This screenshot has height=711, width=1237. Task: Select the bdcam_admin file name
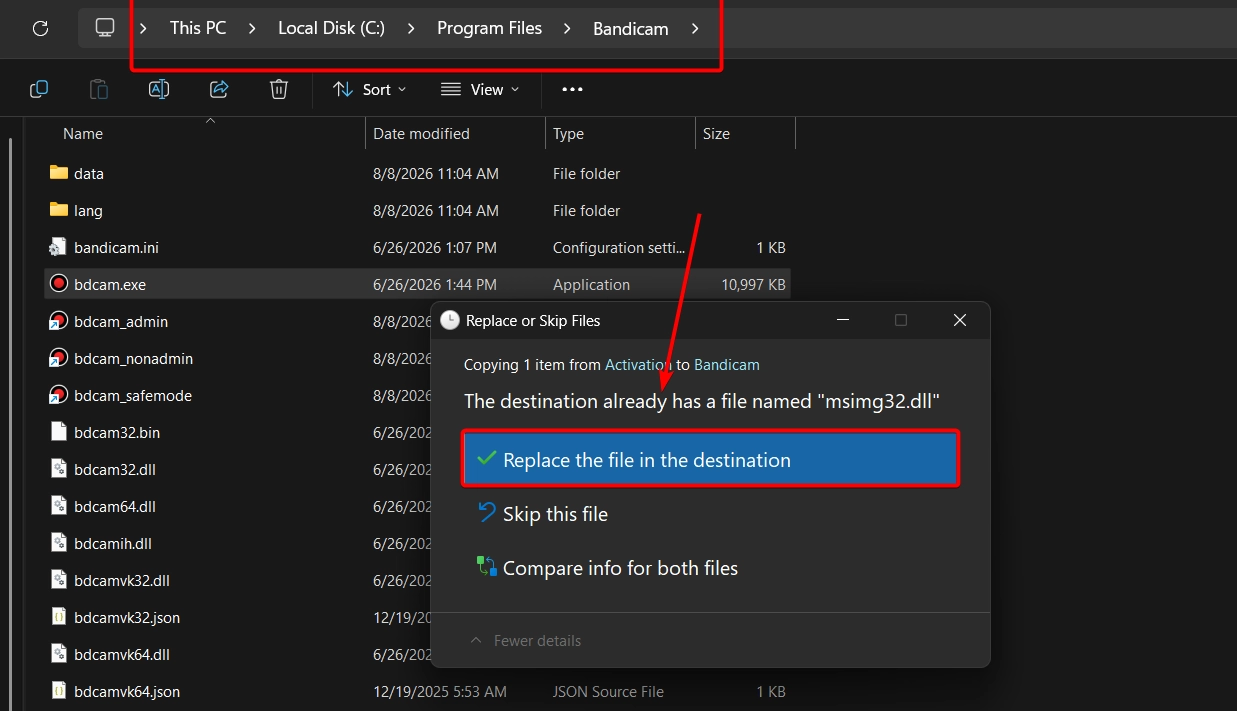[121, 321]
